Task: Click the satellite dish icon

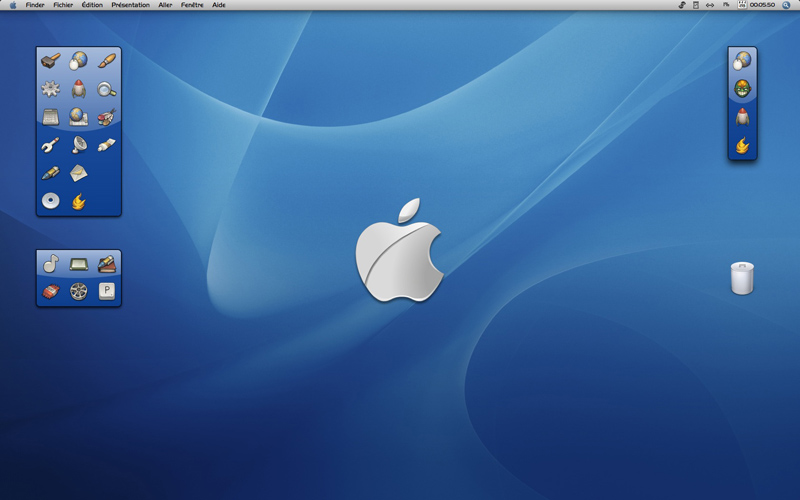Action: click(x=78, y=145)
